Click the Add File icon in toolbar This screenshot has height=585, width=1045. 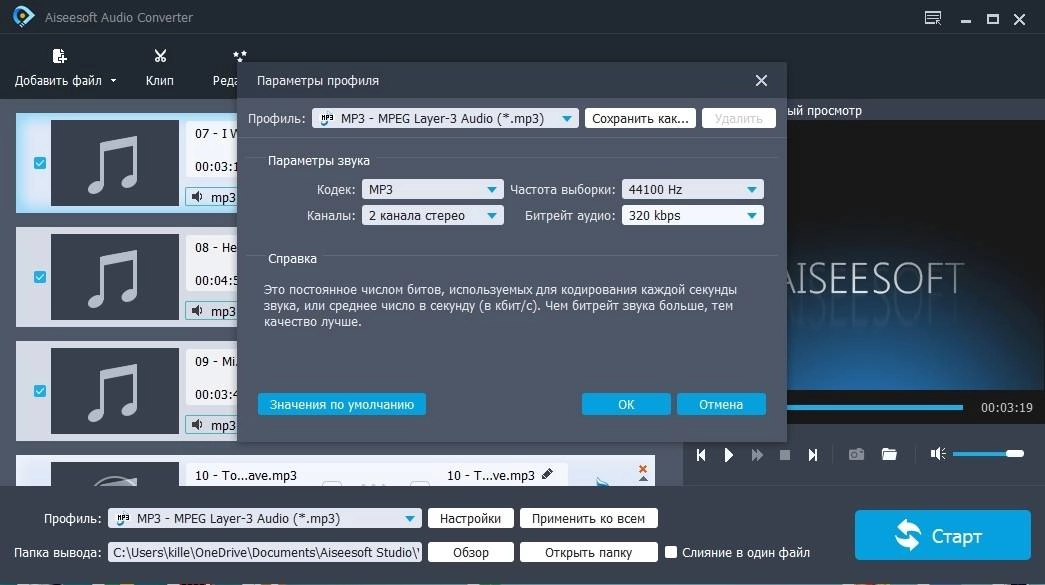pos(59,56)
